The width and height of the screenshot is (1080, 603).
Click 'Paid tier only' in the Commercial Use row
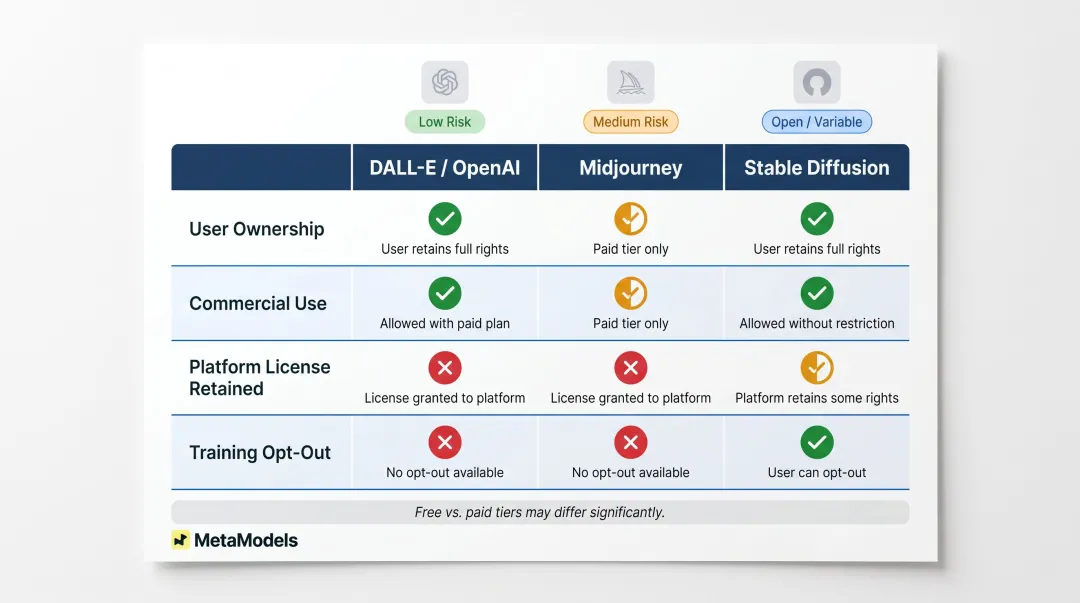click(x=631, y=323)
